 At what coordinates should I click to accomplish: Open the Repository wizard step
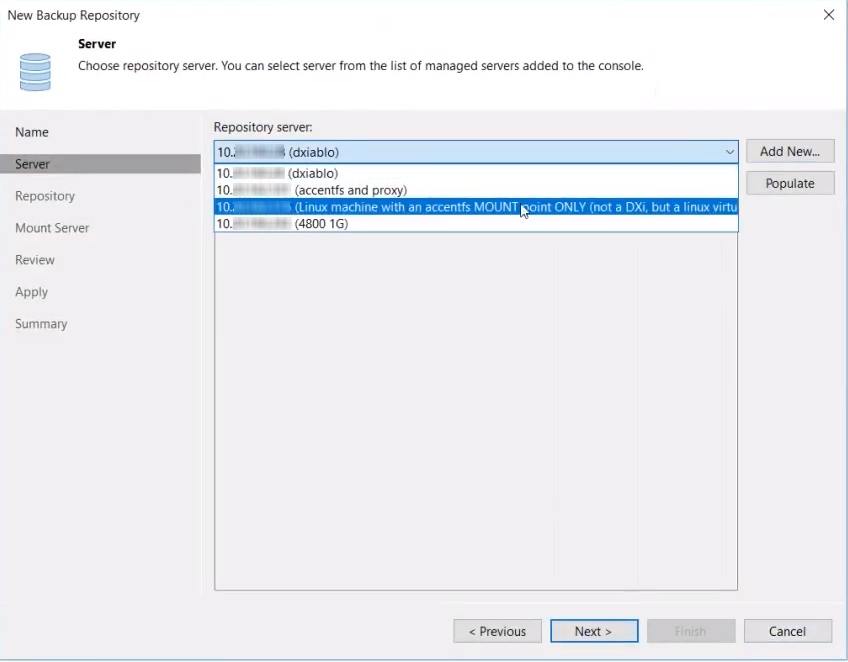pyautogui.click(x=45, y=196)
